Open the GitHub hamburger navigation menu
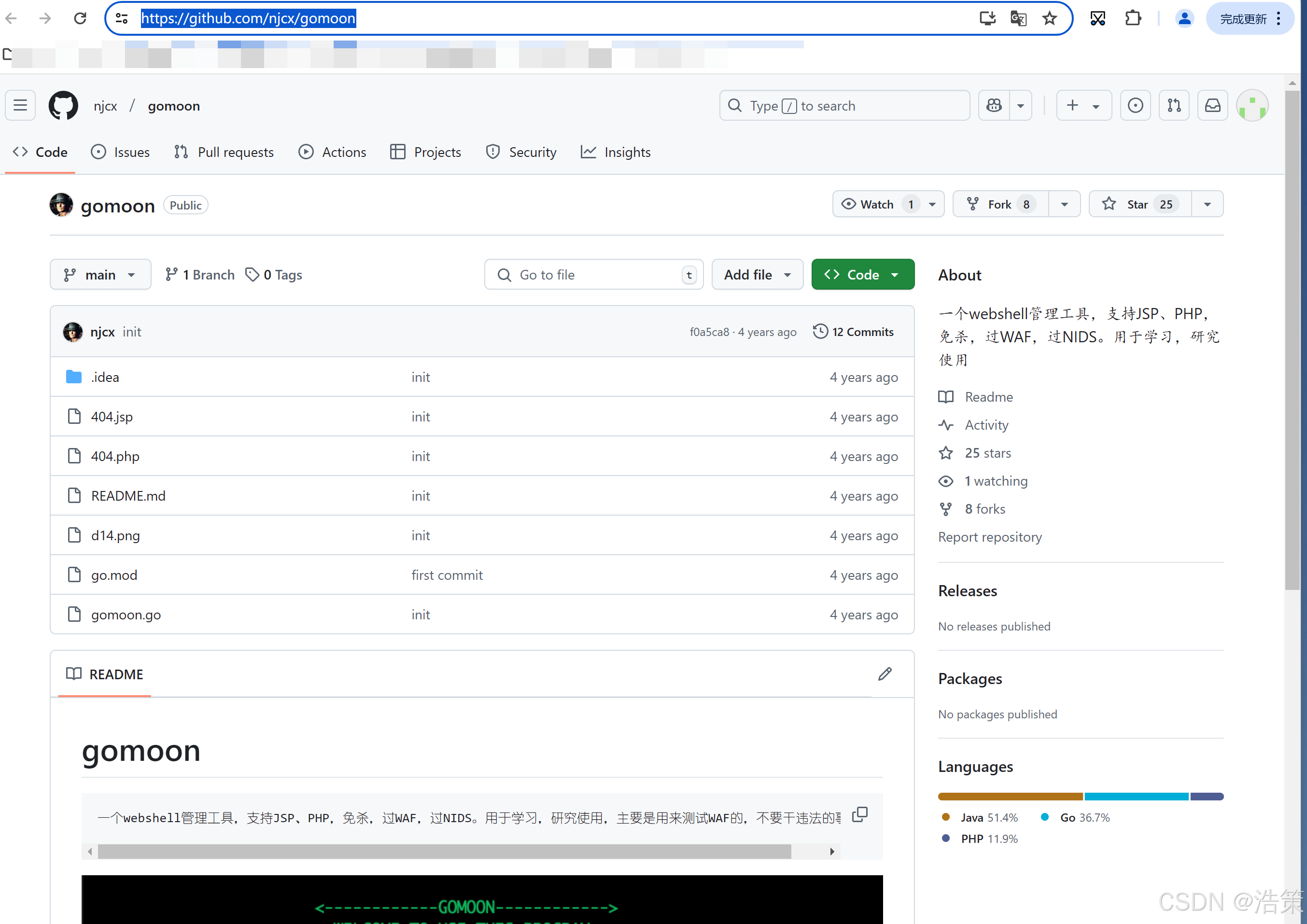This screenshot has height=924, width=1307. 20,105
